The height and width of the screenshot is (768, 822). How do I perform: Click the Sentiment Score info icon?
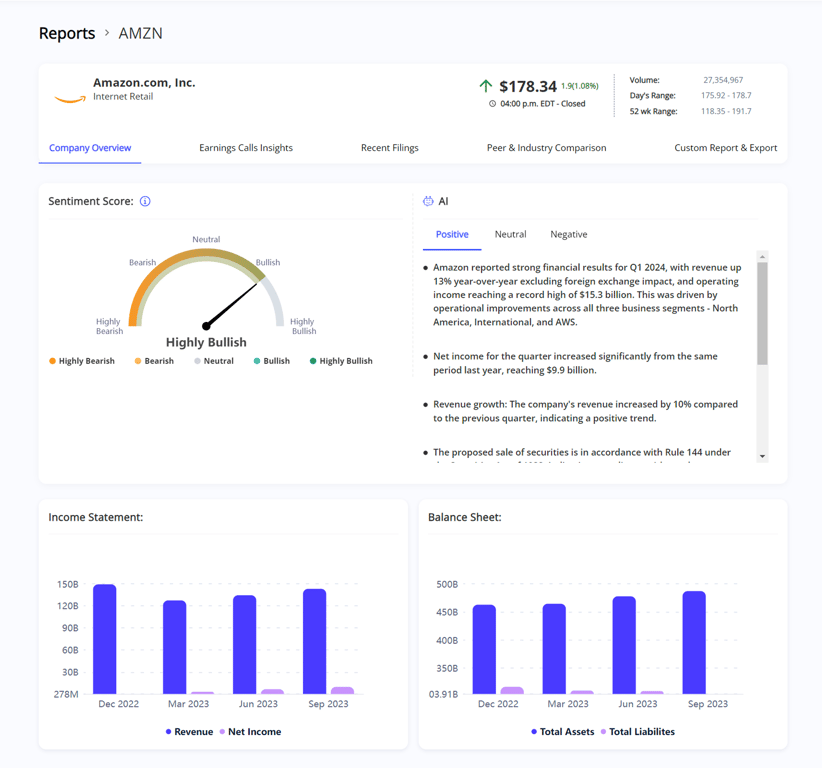coord(145,201)
